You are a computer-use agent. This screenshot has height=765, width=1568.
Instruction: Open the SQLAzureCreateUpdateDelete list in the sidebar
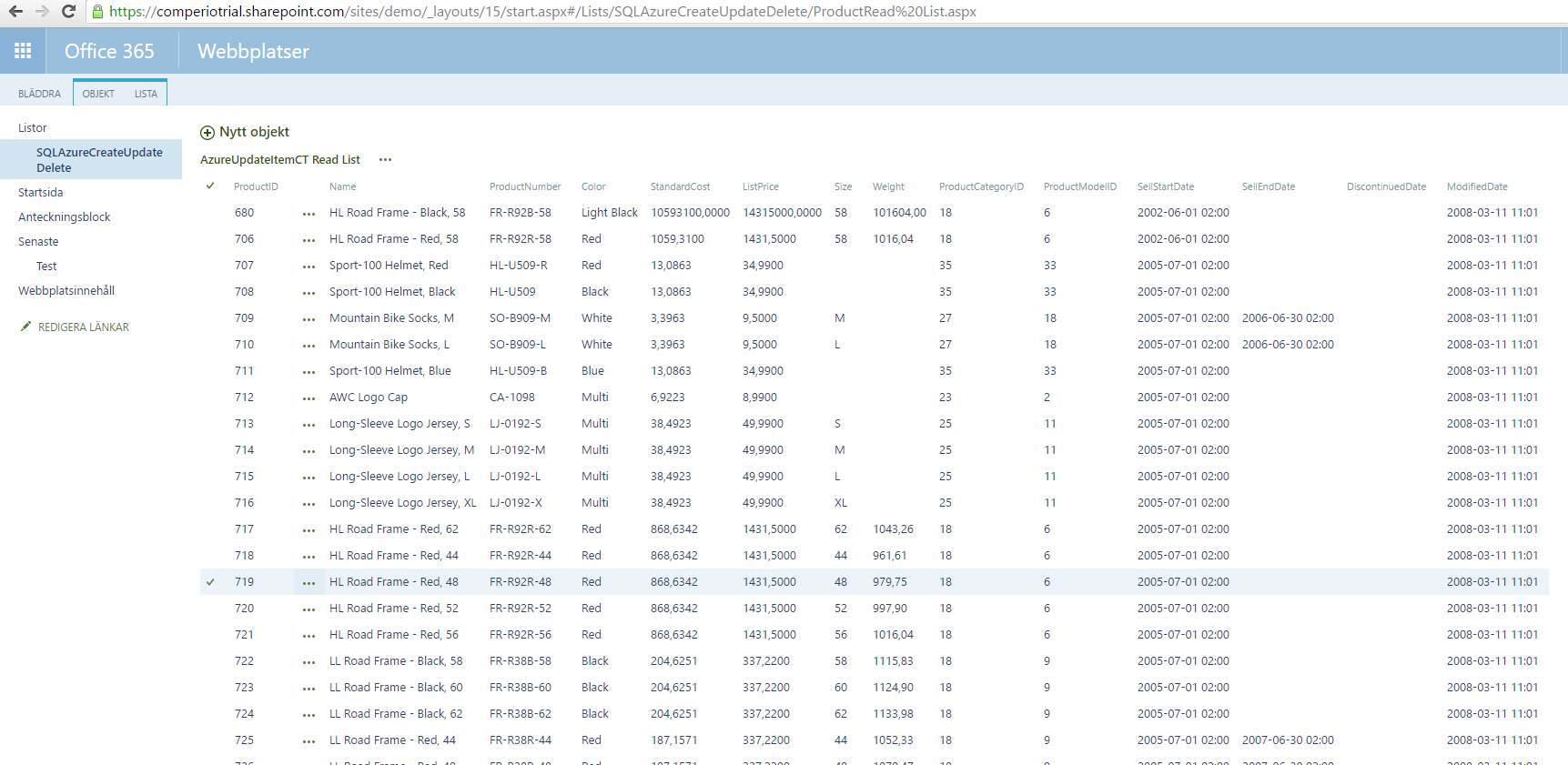[99, 160]
